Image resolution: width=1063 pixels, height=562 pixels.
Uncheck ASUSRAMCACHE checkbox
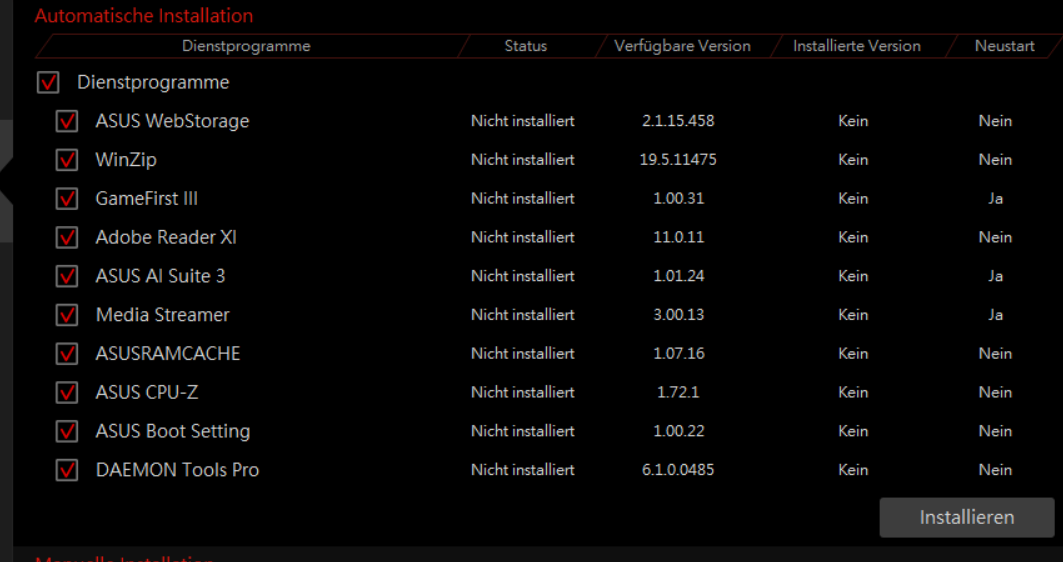coord(66,353)
